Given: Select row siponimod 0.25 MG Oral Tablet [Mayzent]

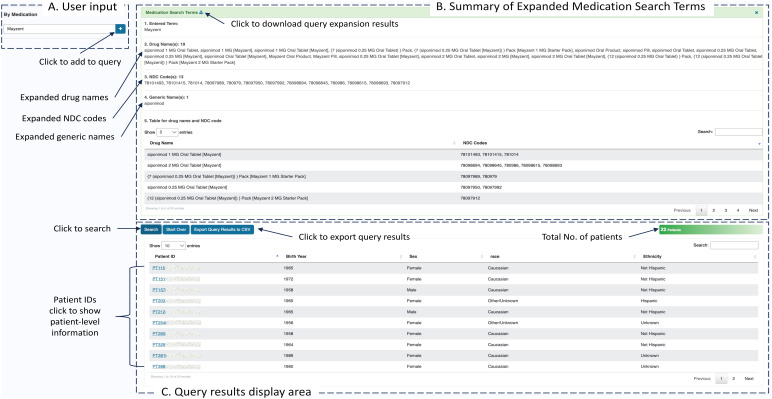Looking at the screenshot, I should coord(453,187).
